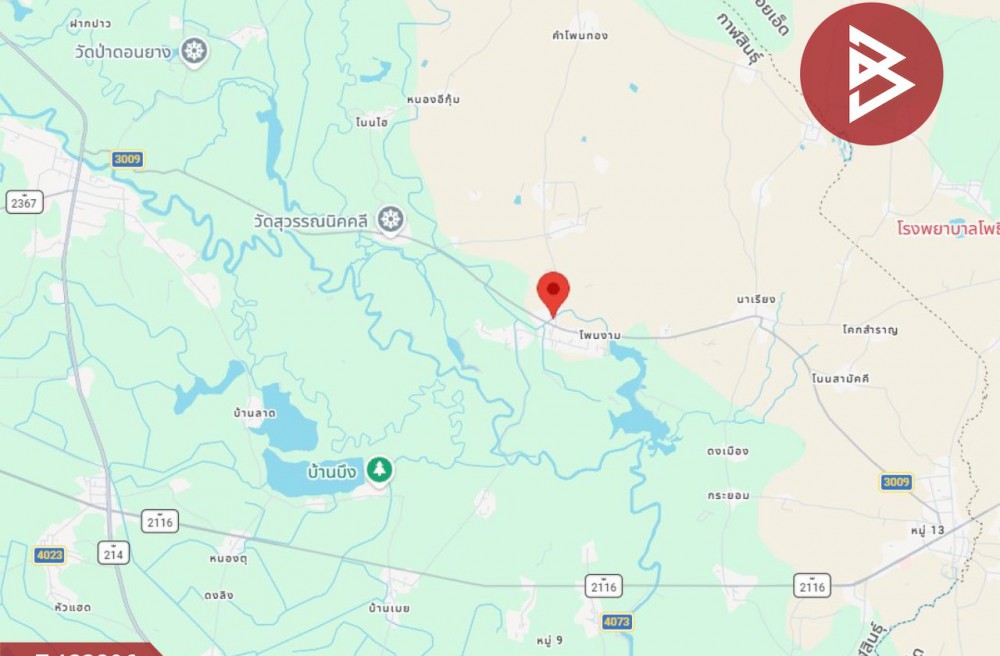Click the ดงเมือง place label

[728, 451]
